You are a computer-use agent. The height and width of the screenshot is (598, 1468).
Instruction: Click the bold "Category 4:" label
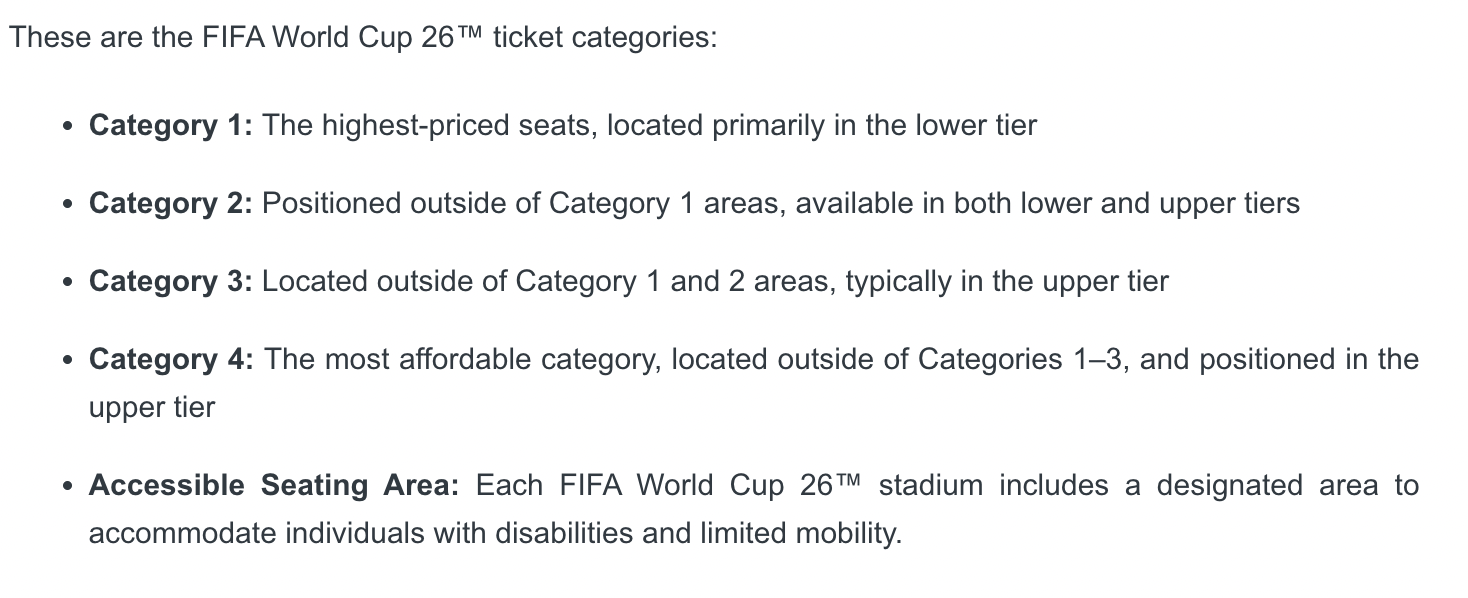tap(171, 360)
